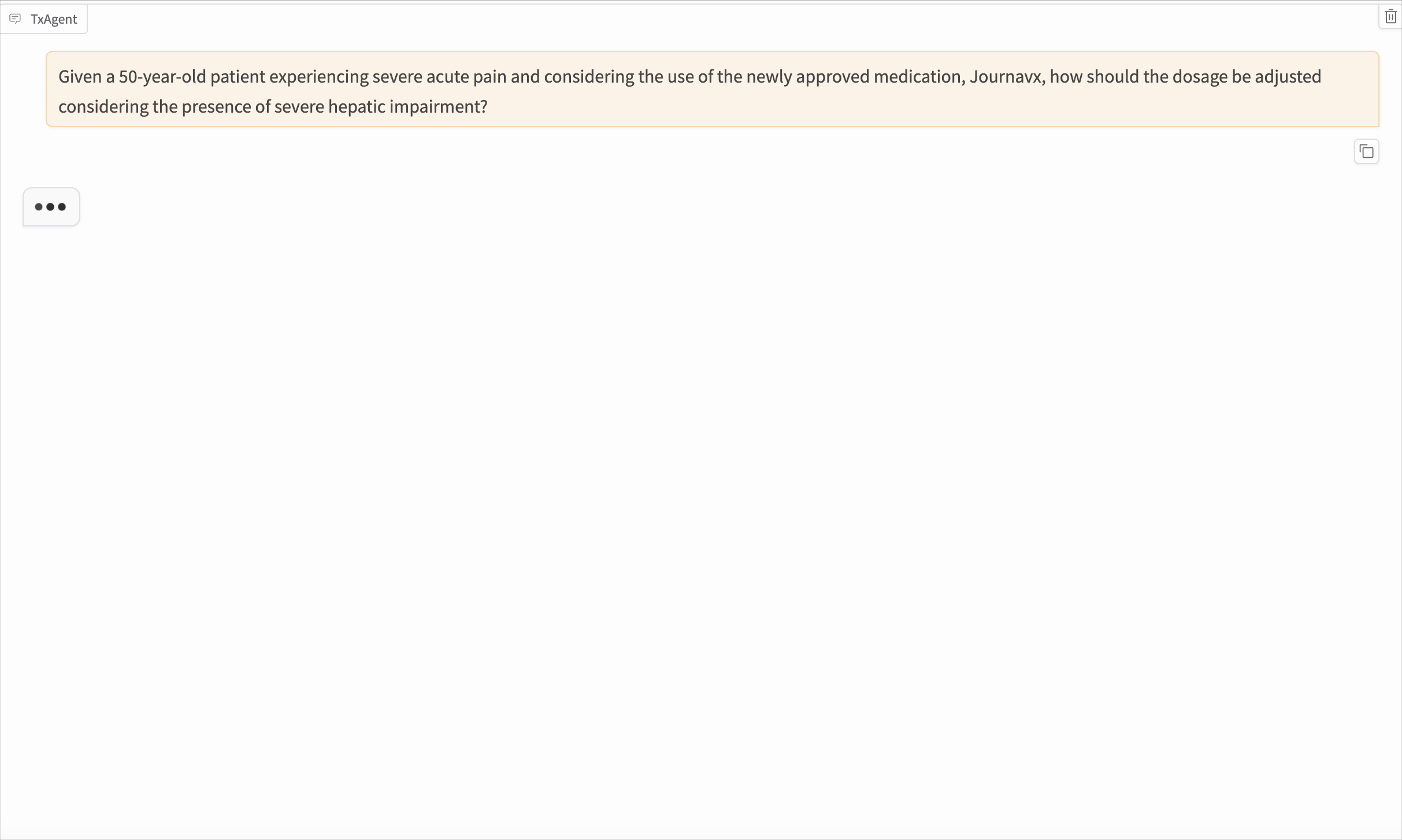Click the three-dot typing indicator
1402x840 pixels.
point(51,207)
